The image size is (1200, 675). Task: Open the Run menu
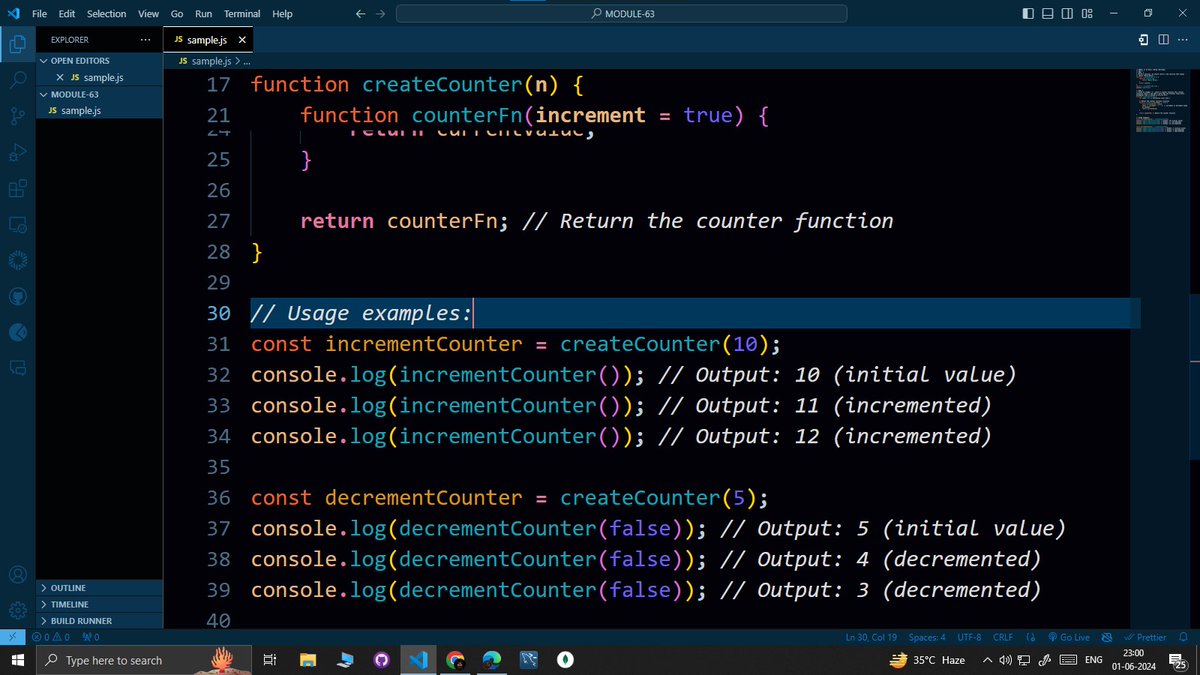(203, 14)
